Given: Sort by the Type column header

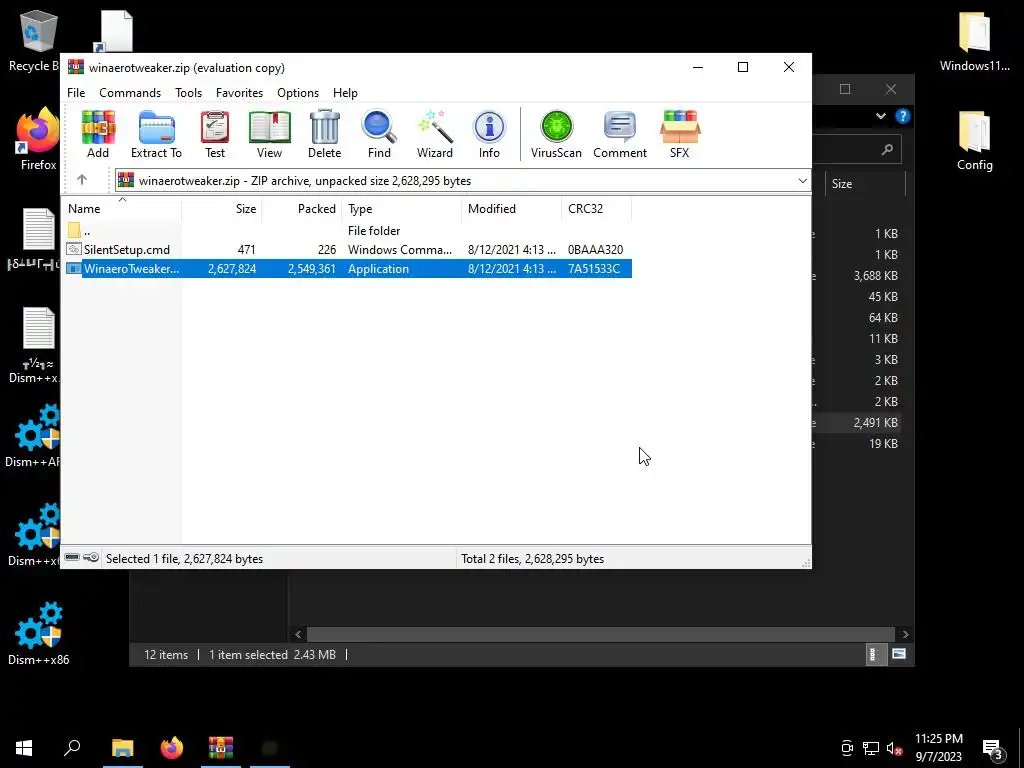Looking at the screenshot, I should click(402, 209).
